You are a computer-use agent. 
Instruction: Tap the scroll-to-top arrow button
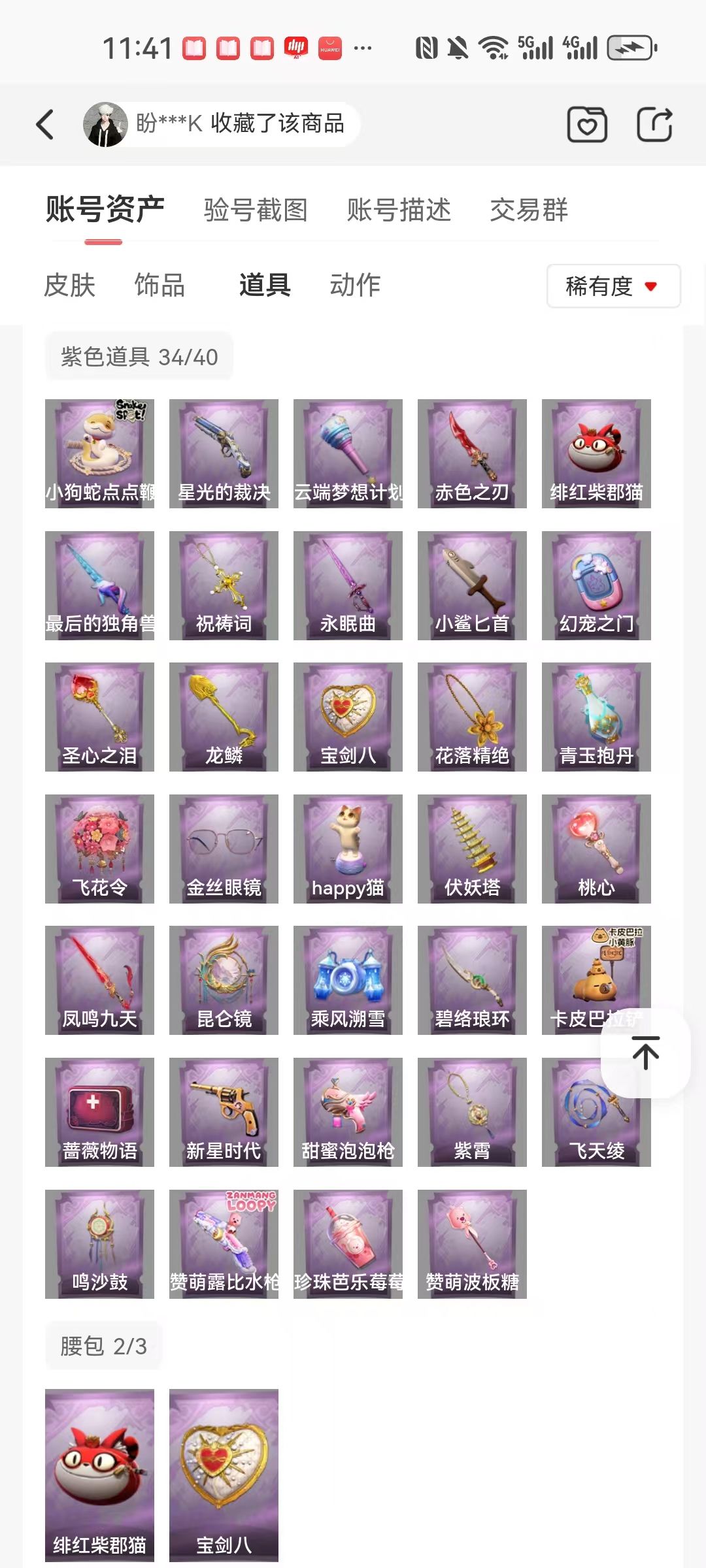(x=645, y=1053)
